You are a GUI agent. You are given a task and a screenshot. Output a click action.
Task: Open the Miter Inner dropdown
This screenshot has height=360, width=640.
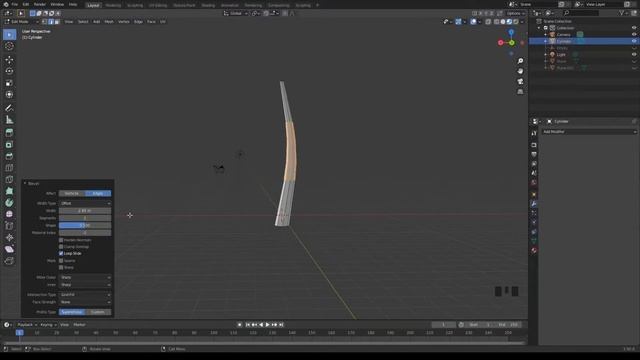click(85, 285)
